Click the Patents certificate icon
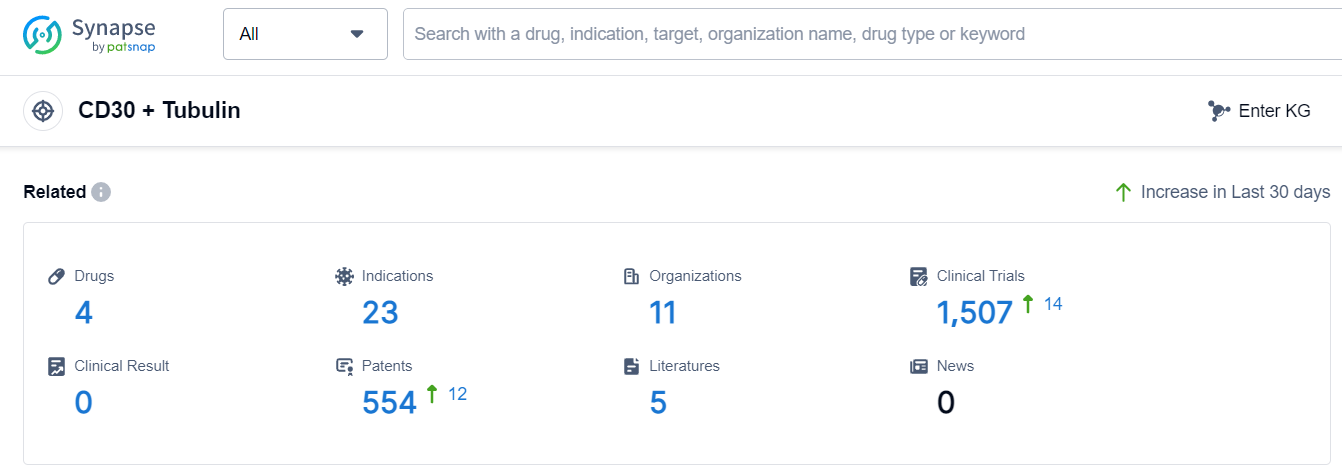This screenshot has width=1342, height=475. tap(344, 366)
